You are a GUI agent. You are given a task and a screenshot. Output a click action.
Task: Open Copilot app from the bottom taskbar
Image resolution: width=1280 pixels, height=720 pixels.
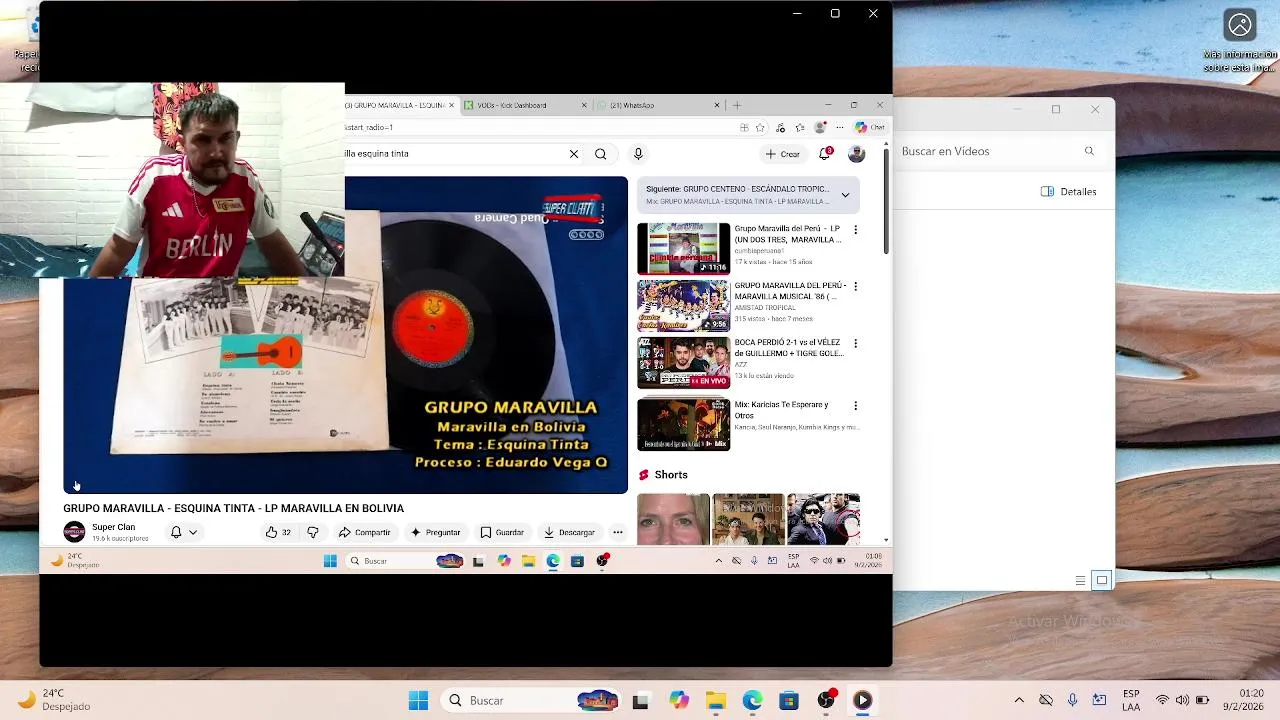pos(679,701)
